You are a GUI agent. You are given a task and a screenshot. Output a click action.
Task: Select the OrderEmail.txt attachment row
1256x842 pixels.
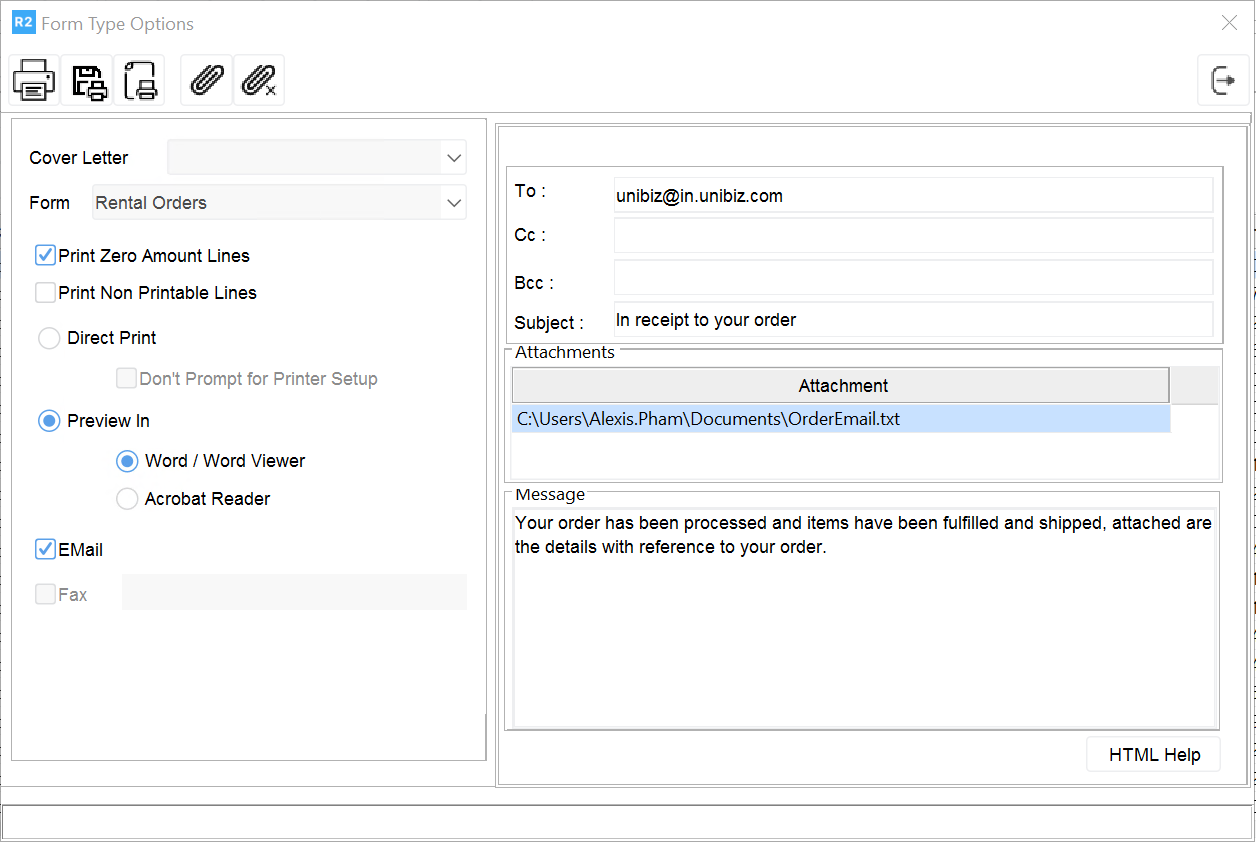coord(840,419)
